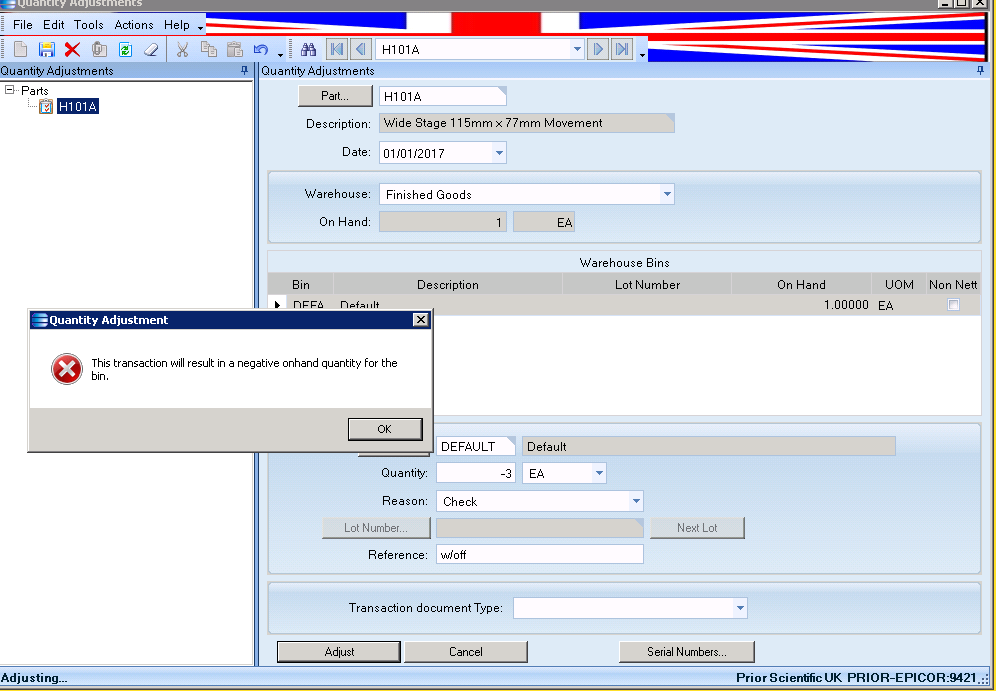Click the Clear eraser icon
Viewport: 996px width, 691px height.
click(x=151, y=49)
